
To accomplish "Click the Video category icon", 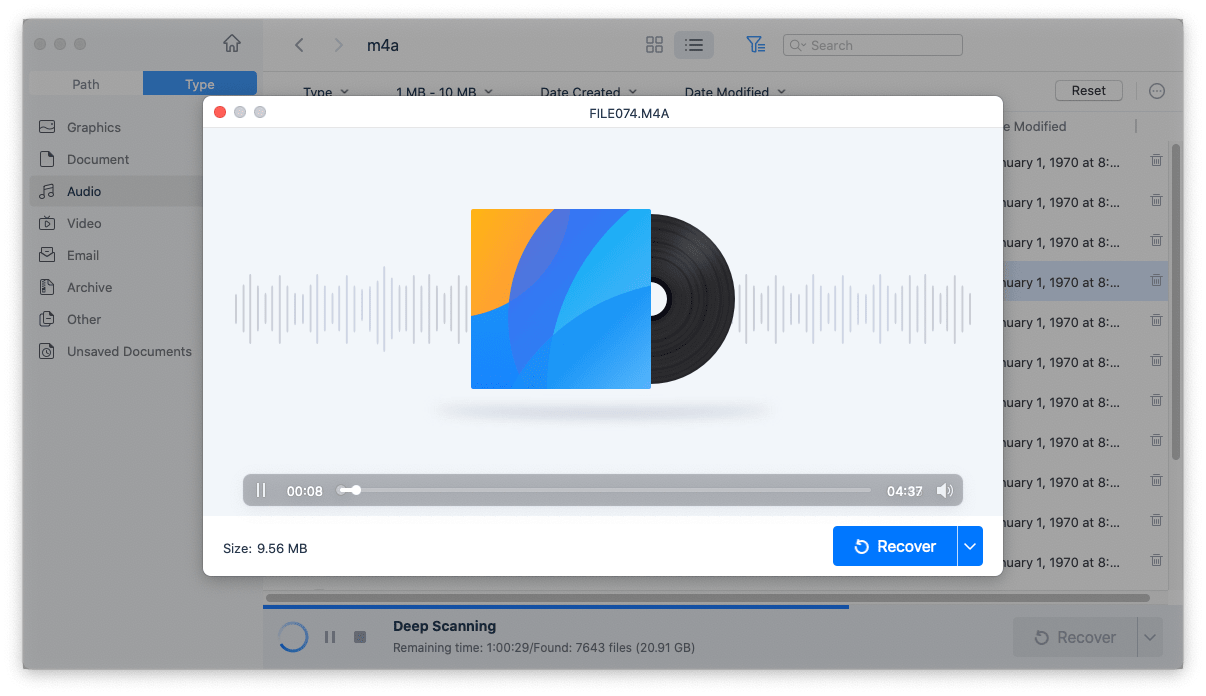I will (x=47, y=223).
